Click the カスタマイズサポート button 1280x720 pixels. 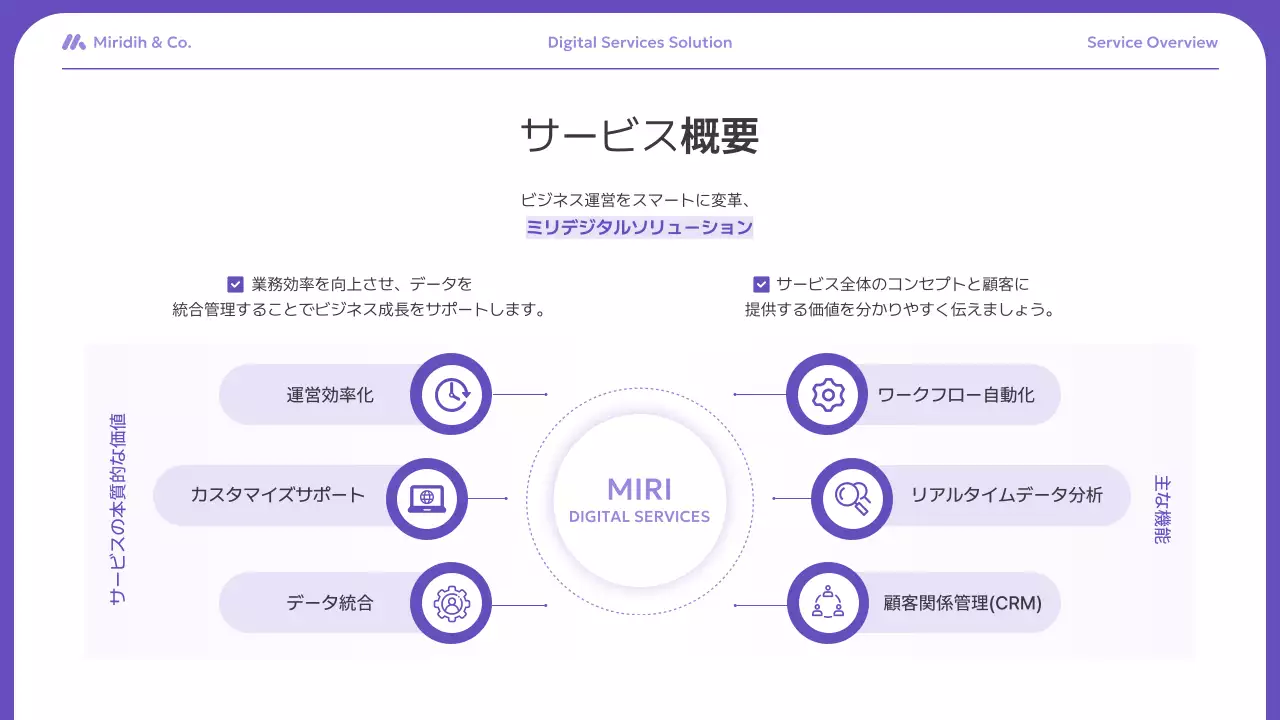click(x=275, y=495)
